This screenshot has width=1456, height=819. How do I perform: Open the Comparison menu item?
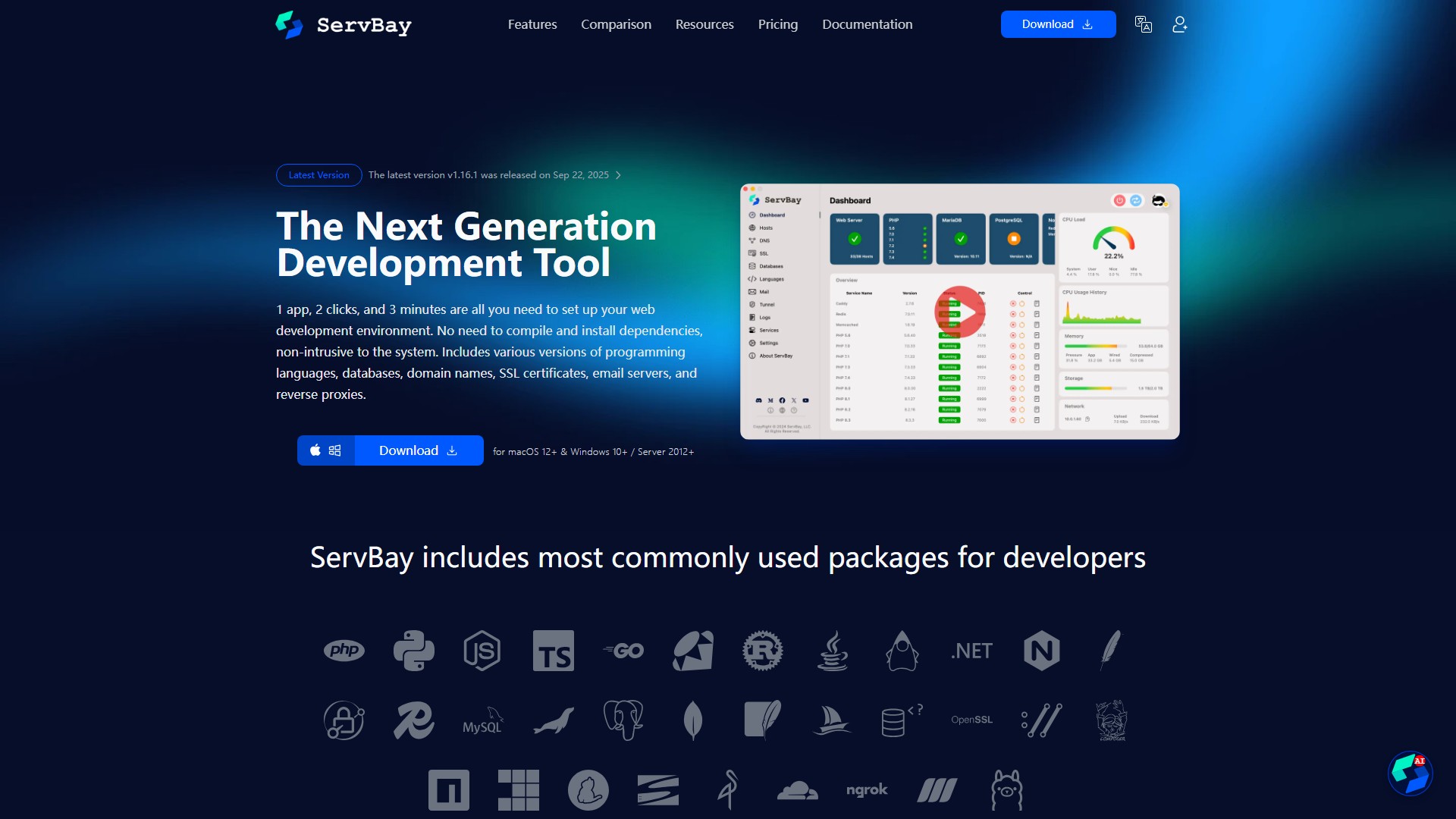click(616, 24)
